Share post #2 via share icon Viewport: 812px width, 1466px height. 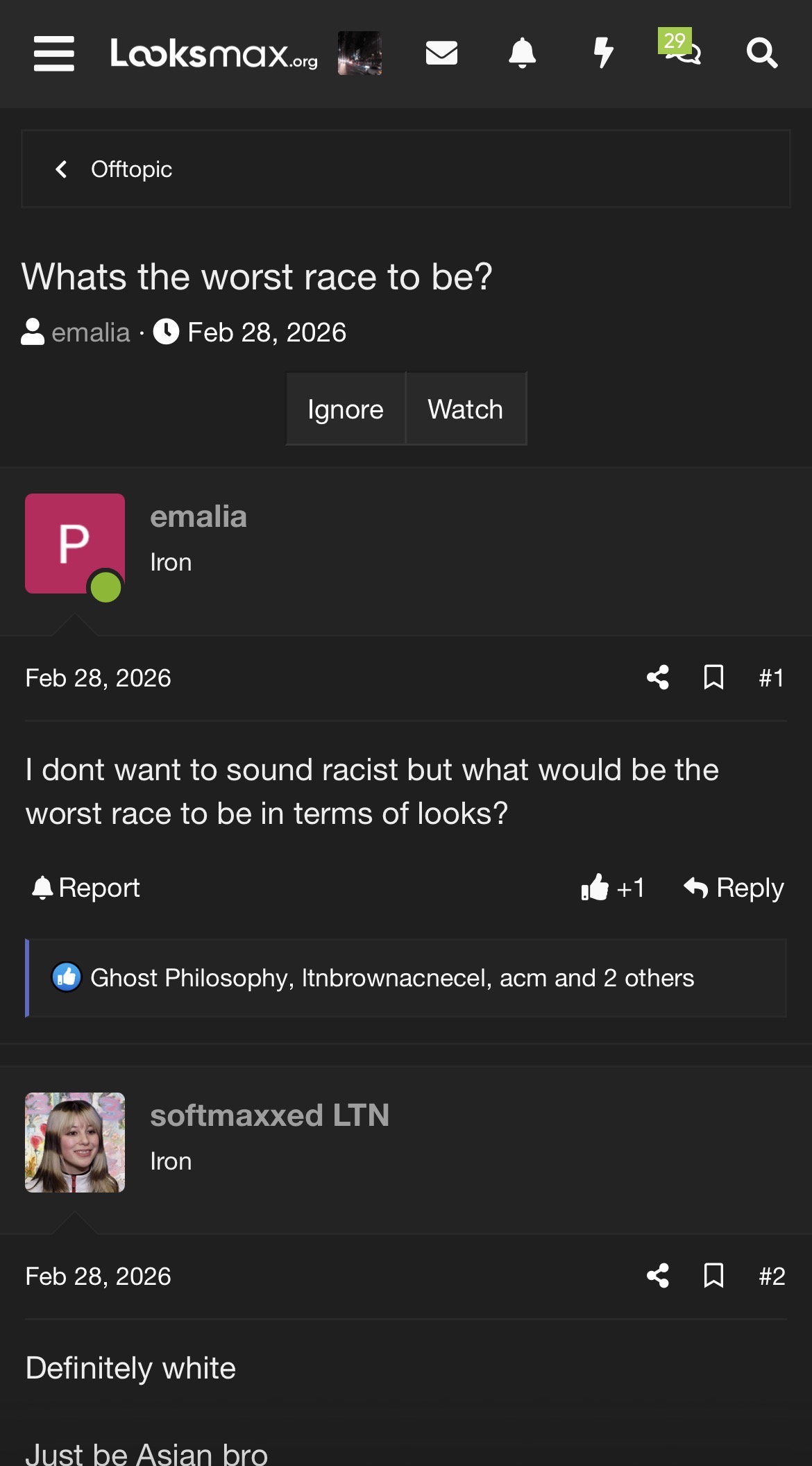pyautogui.click(x=658, y=1276)
